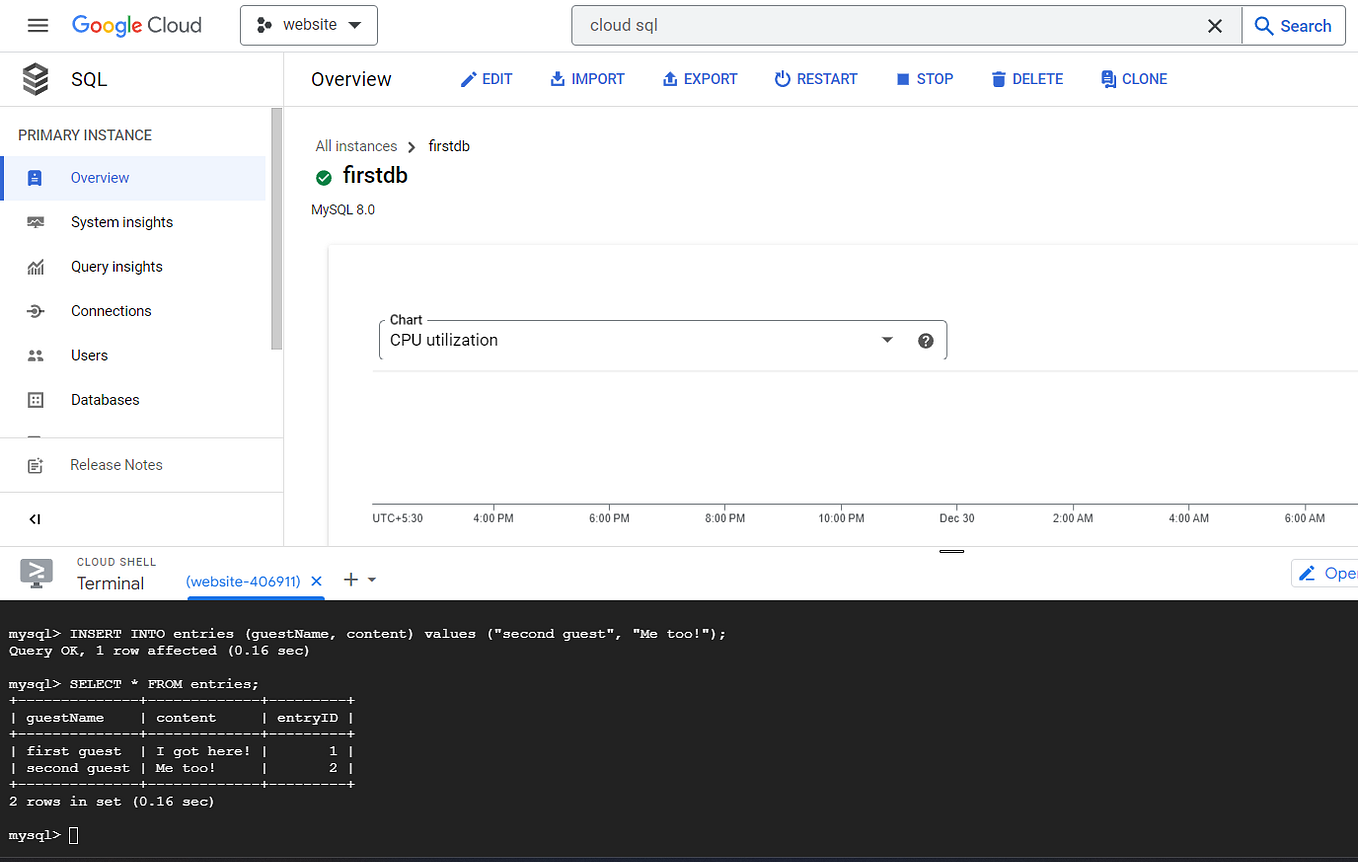Clear the cloud sql search query
Viewport: 1358px width, 862px height.
click(x=1214, y=25)
